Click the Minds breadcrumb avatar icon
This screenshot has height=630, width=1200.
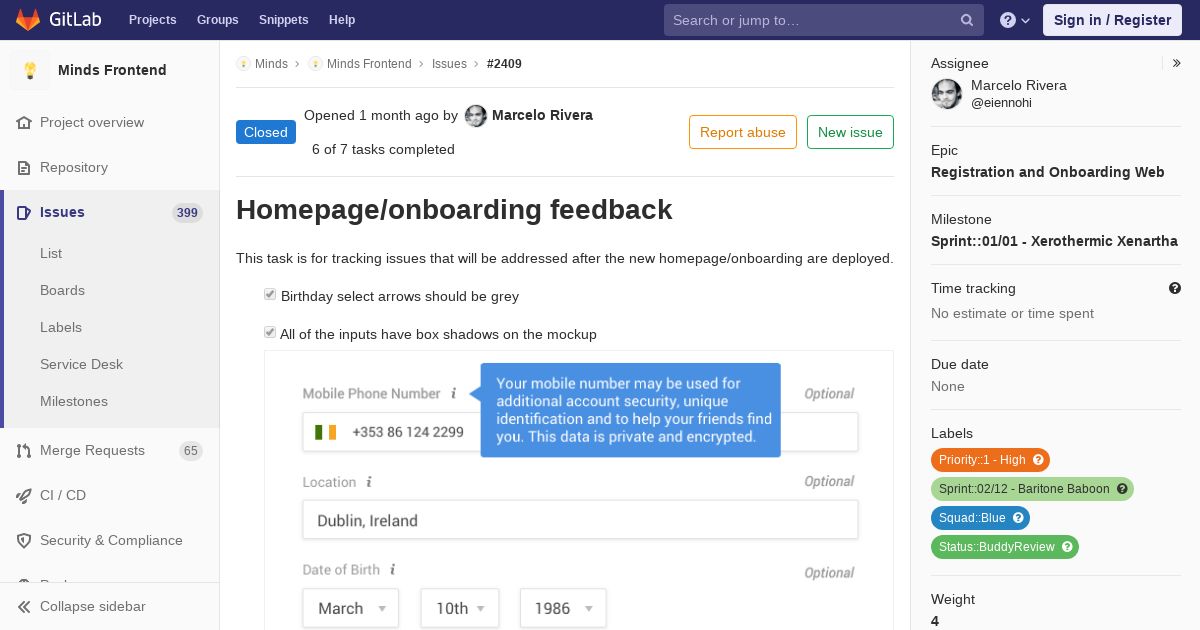[243, 63]
